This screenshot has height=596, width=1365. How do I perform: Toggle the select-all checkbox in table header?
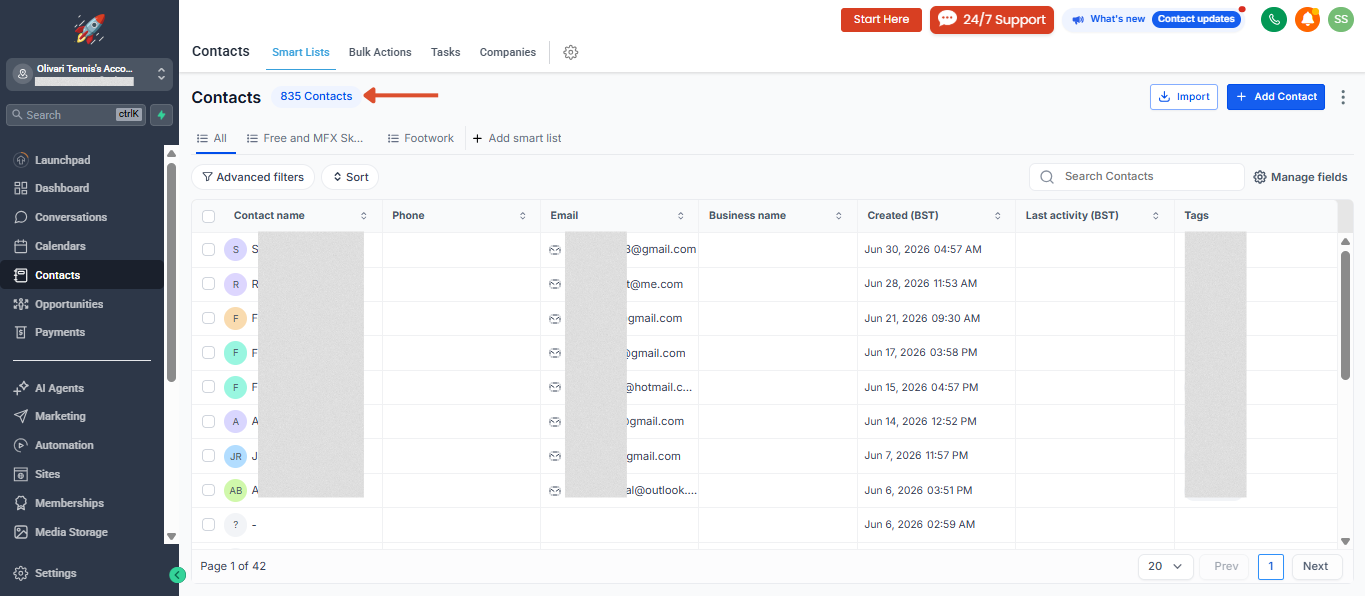(208, 216)
